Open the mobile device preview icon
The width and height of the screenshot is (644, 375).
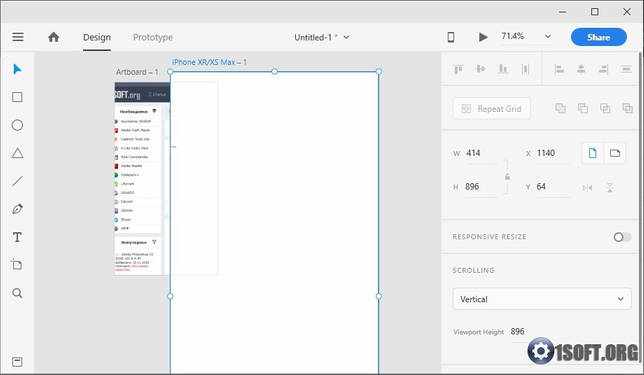click(x=451, y=37)
